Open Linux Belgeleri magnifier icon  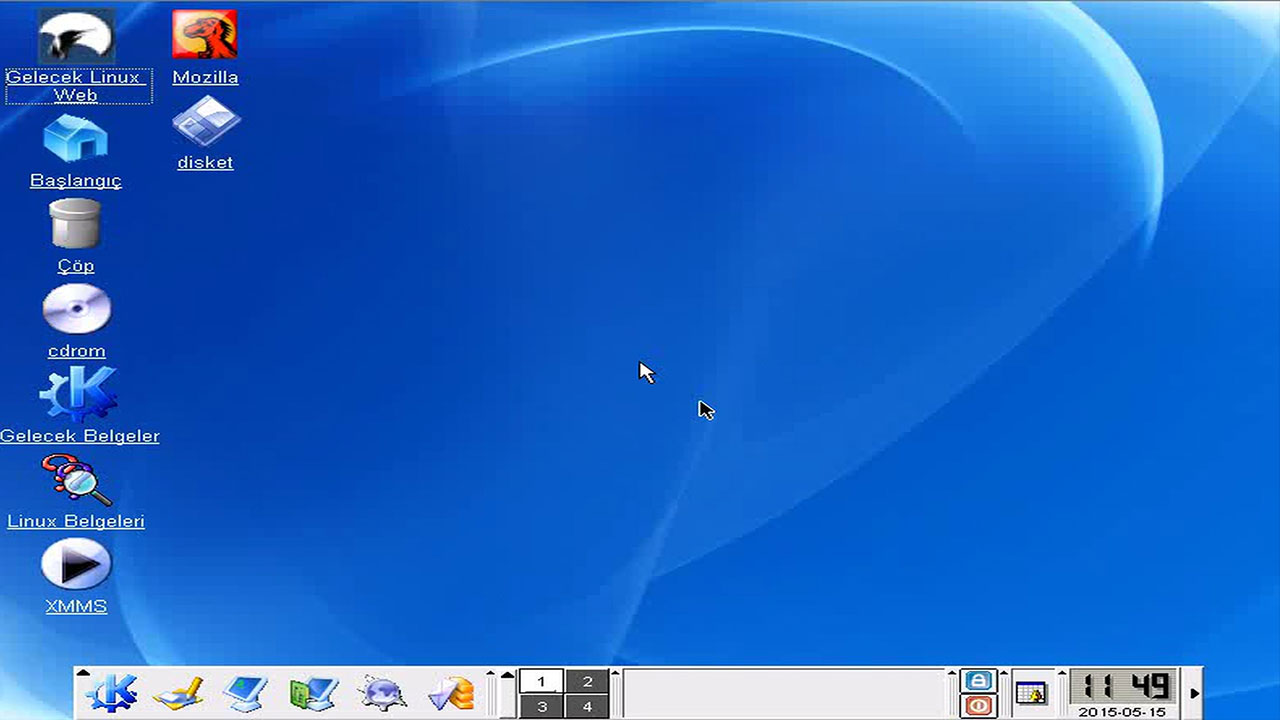coord(76,480)
